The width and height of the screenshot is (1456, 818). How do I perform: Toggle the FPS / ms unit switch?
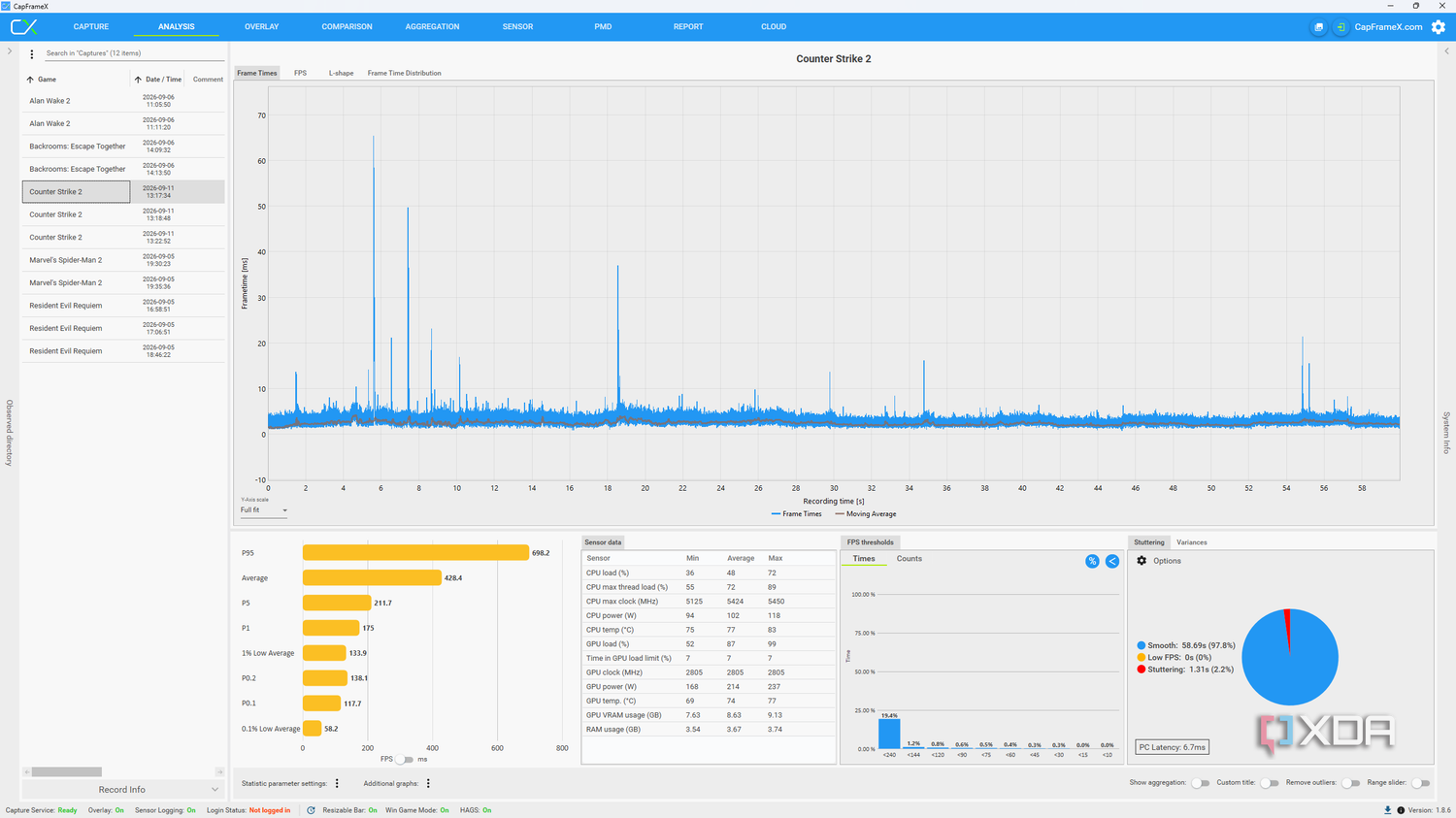[x=404, y=760]
